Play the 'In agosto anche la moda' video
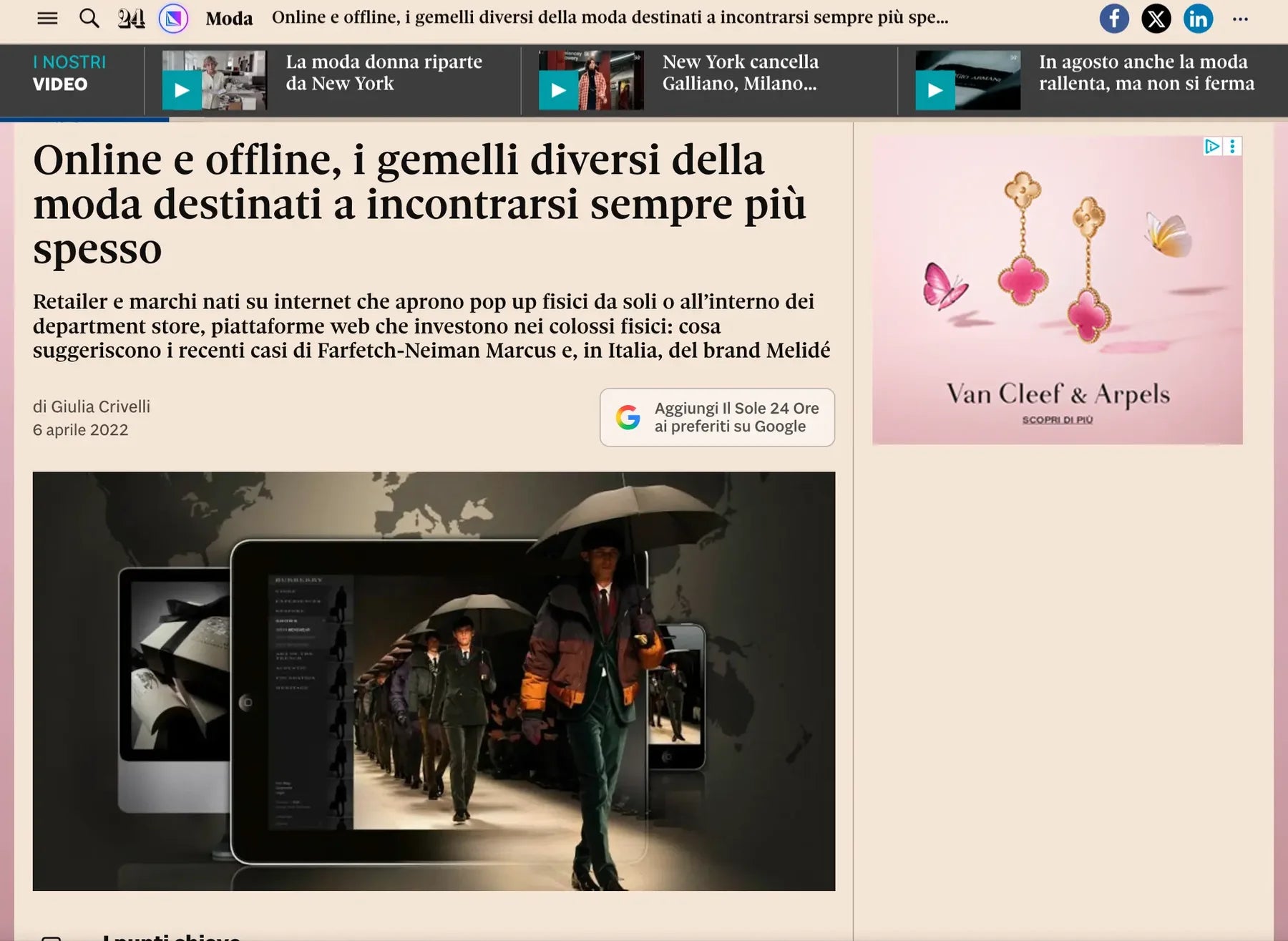1288x941 pixels. click(935, 91)
